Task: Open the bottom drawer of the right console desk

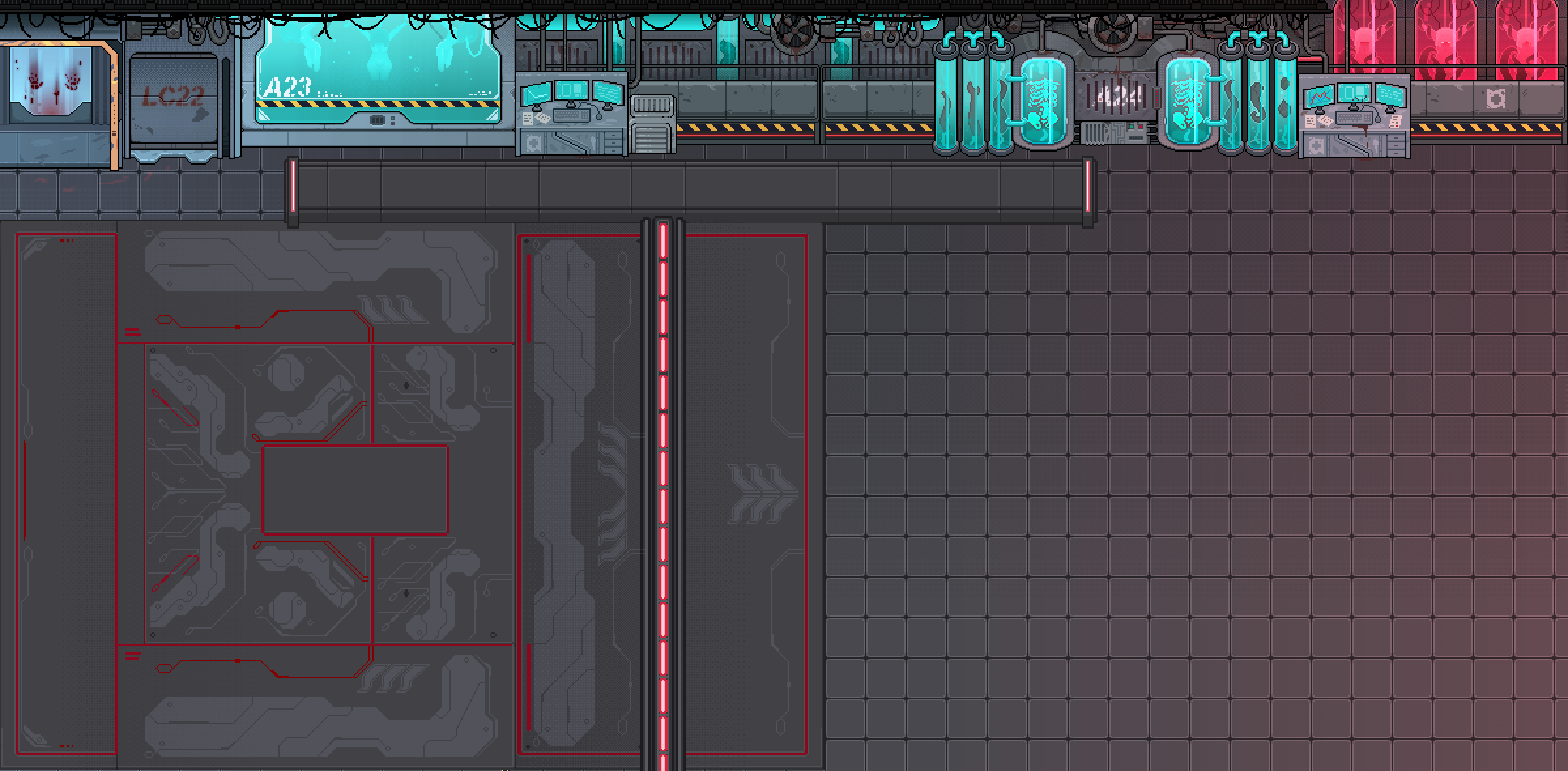Action: (x=1395, y=153)
